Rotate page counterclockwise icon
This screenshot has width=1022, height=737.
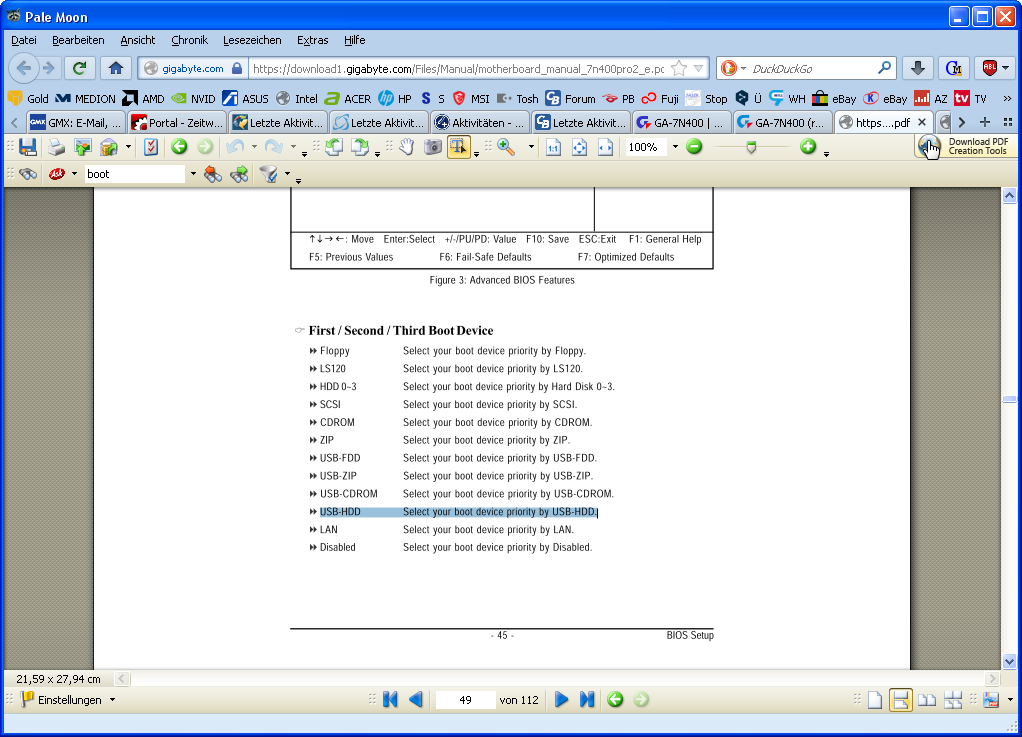tap(334, 147)
